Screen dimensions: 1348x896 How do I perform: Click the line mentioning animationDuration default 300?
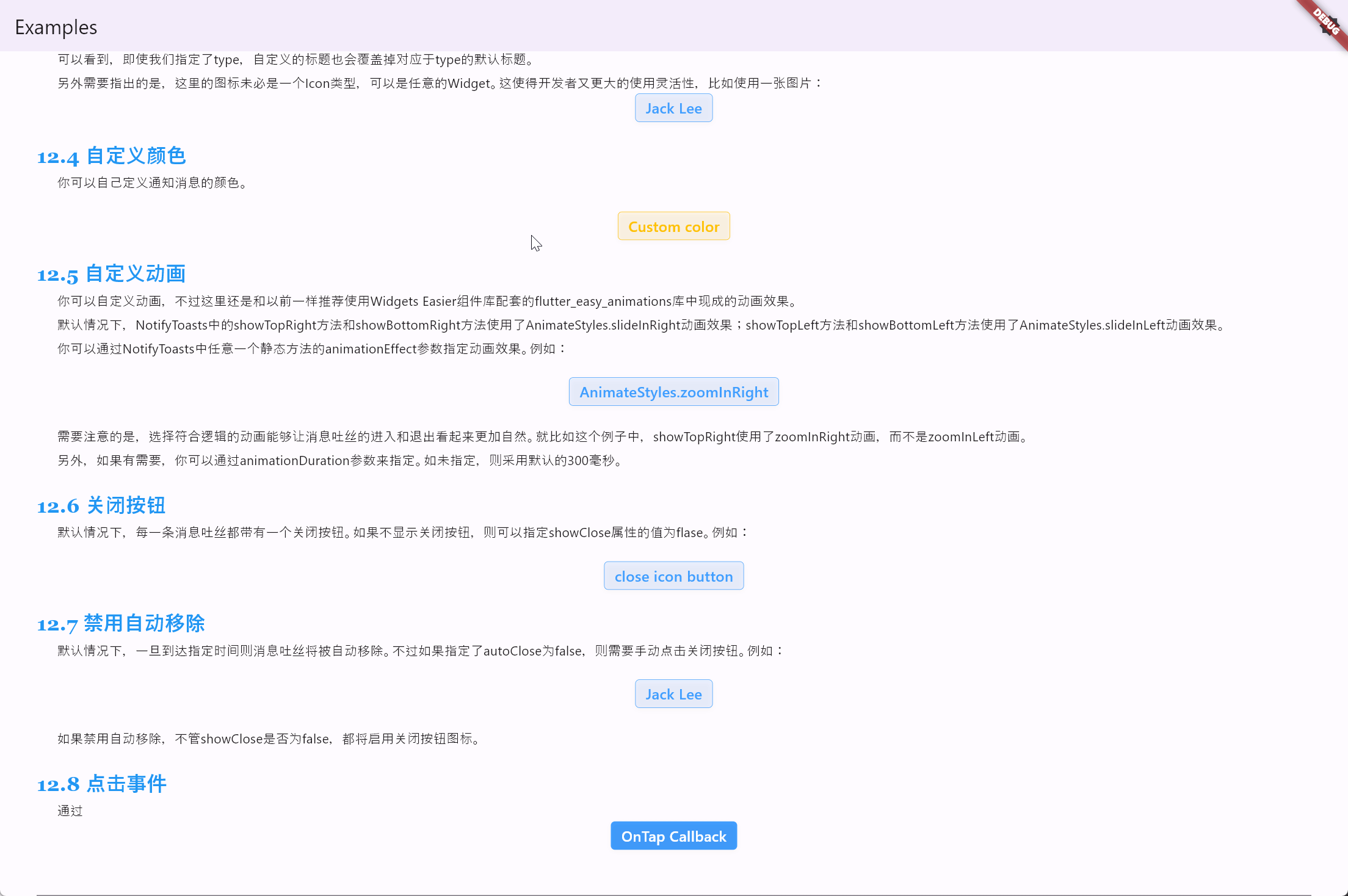click(x=341, y=461)
